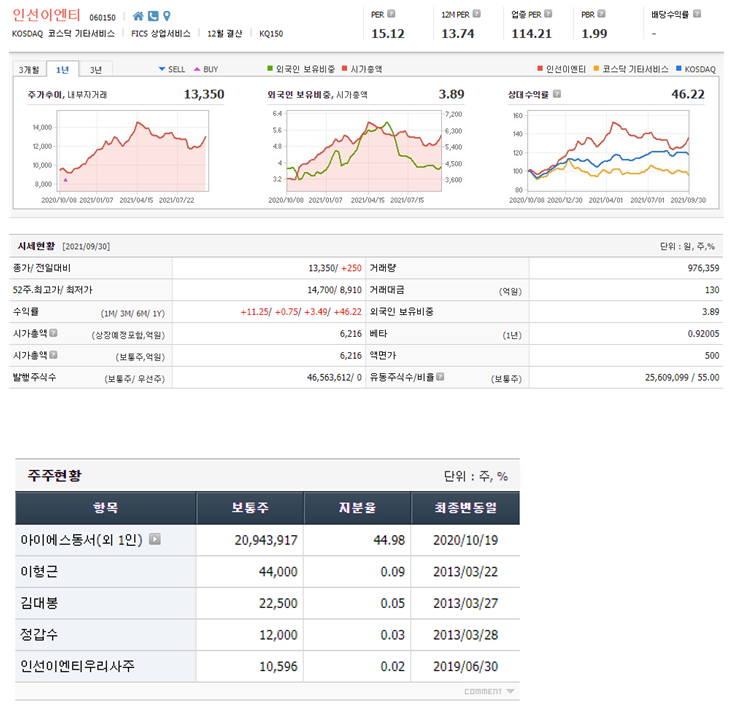Click 지분율 value 44.98
This screenshot has height=711, width=738.
click(389, 540)
